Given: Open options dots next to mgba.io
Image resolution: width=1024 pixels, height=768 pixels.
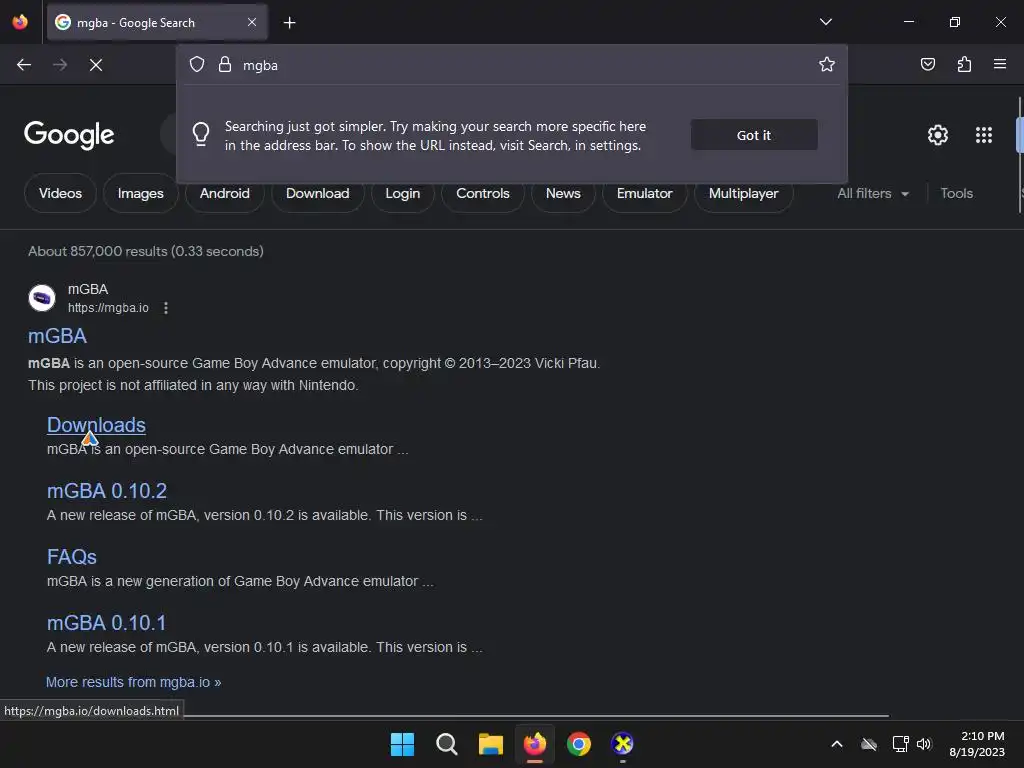Looking at the screenshot, I should [x=166, y=308].
